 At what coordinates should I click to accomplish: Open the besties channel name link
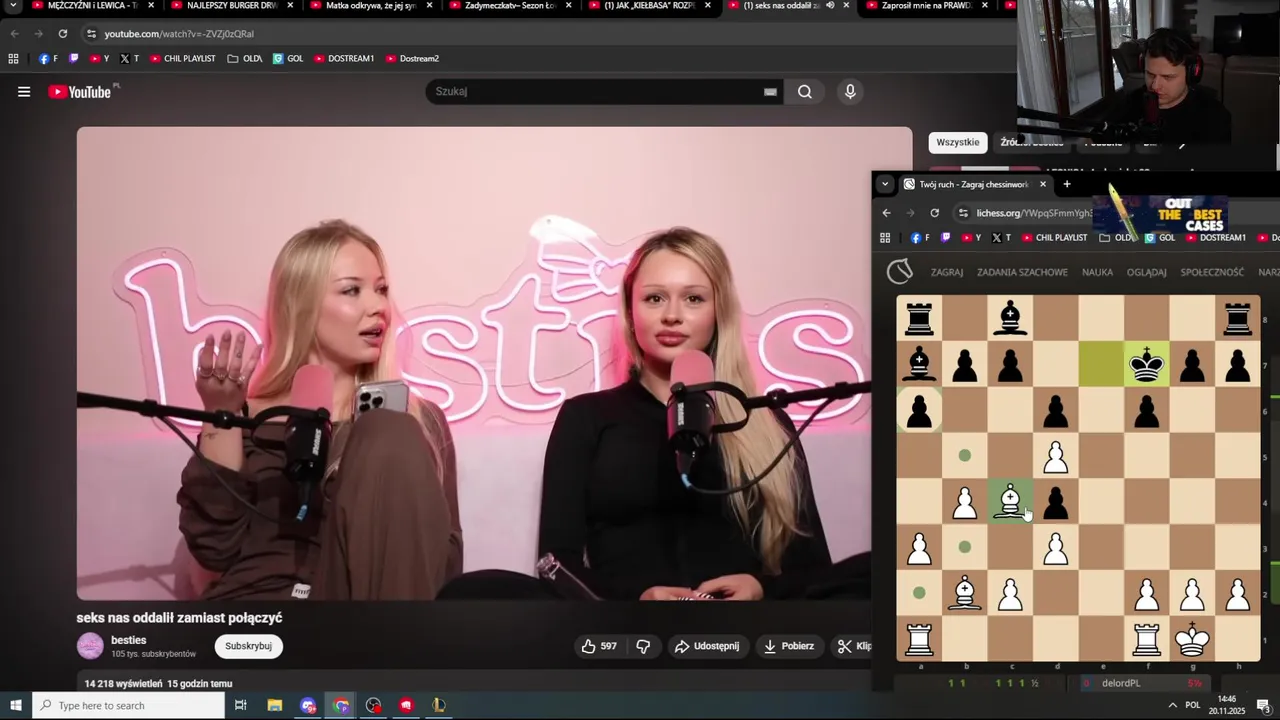[x=129, y=640]
